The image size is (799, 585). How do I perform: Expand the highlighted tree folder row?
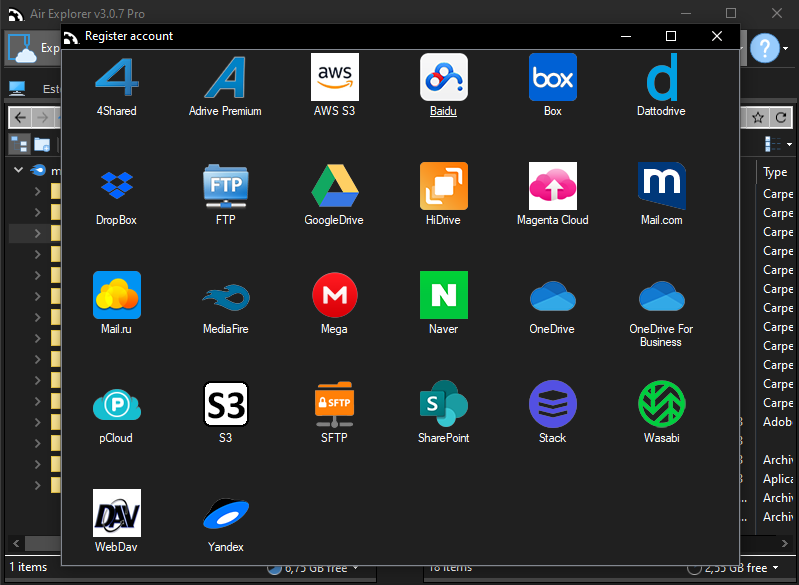point(37,233)
